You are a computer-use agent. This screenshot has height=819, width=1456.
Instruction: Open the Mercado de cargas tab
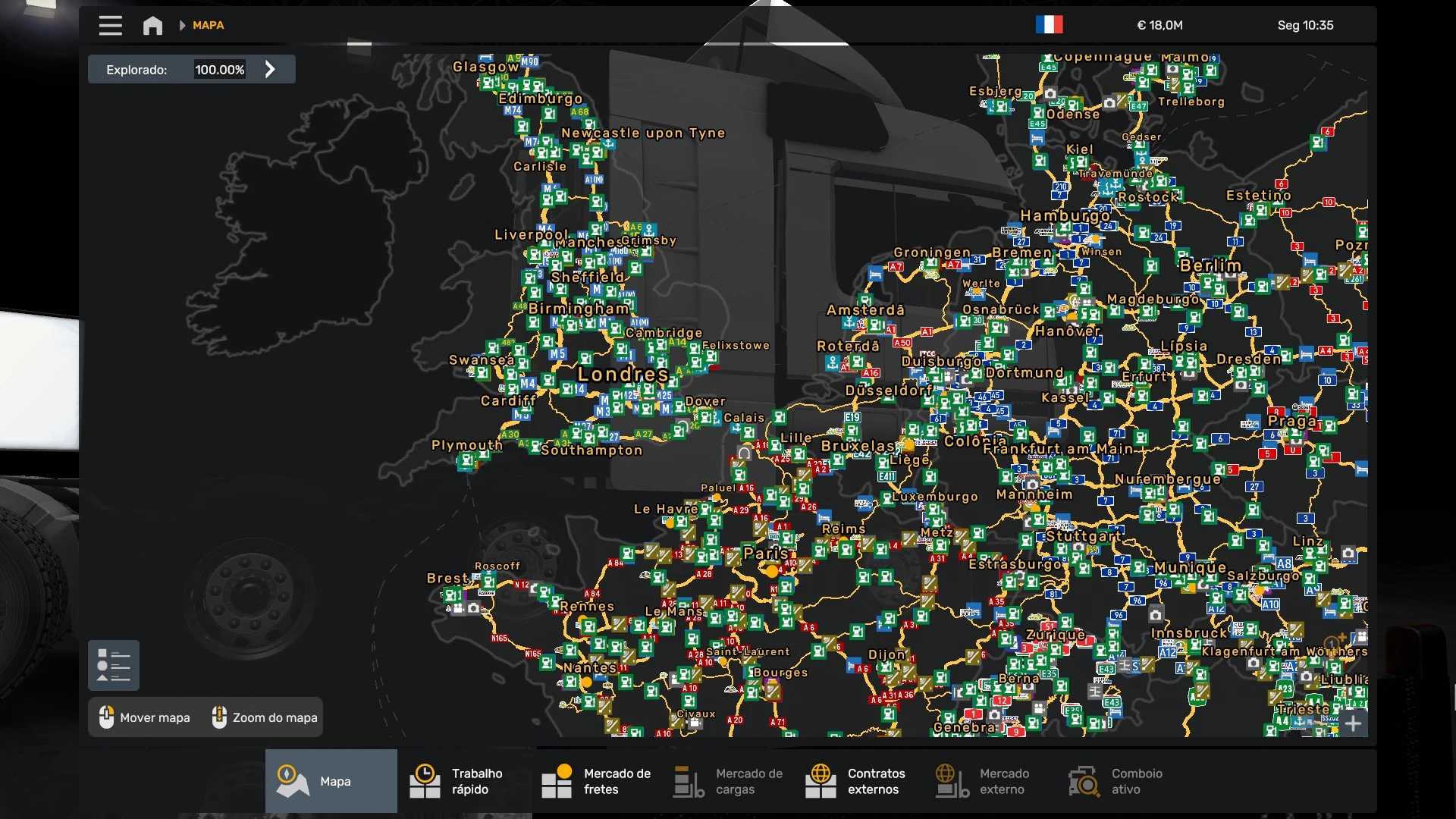point(728,781)
